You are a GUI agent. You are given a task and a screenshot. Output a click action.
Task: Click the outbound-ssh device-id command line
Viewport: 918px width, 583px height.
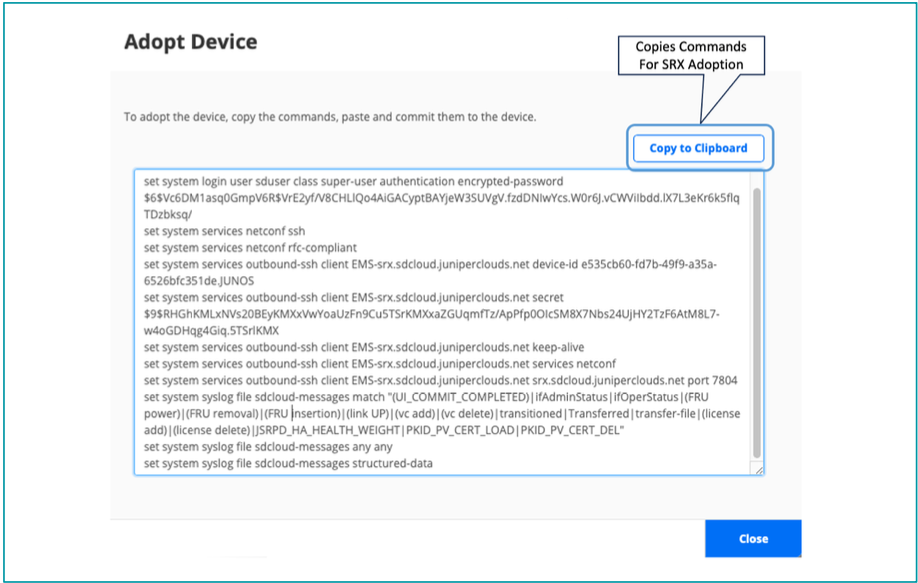430,264
